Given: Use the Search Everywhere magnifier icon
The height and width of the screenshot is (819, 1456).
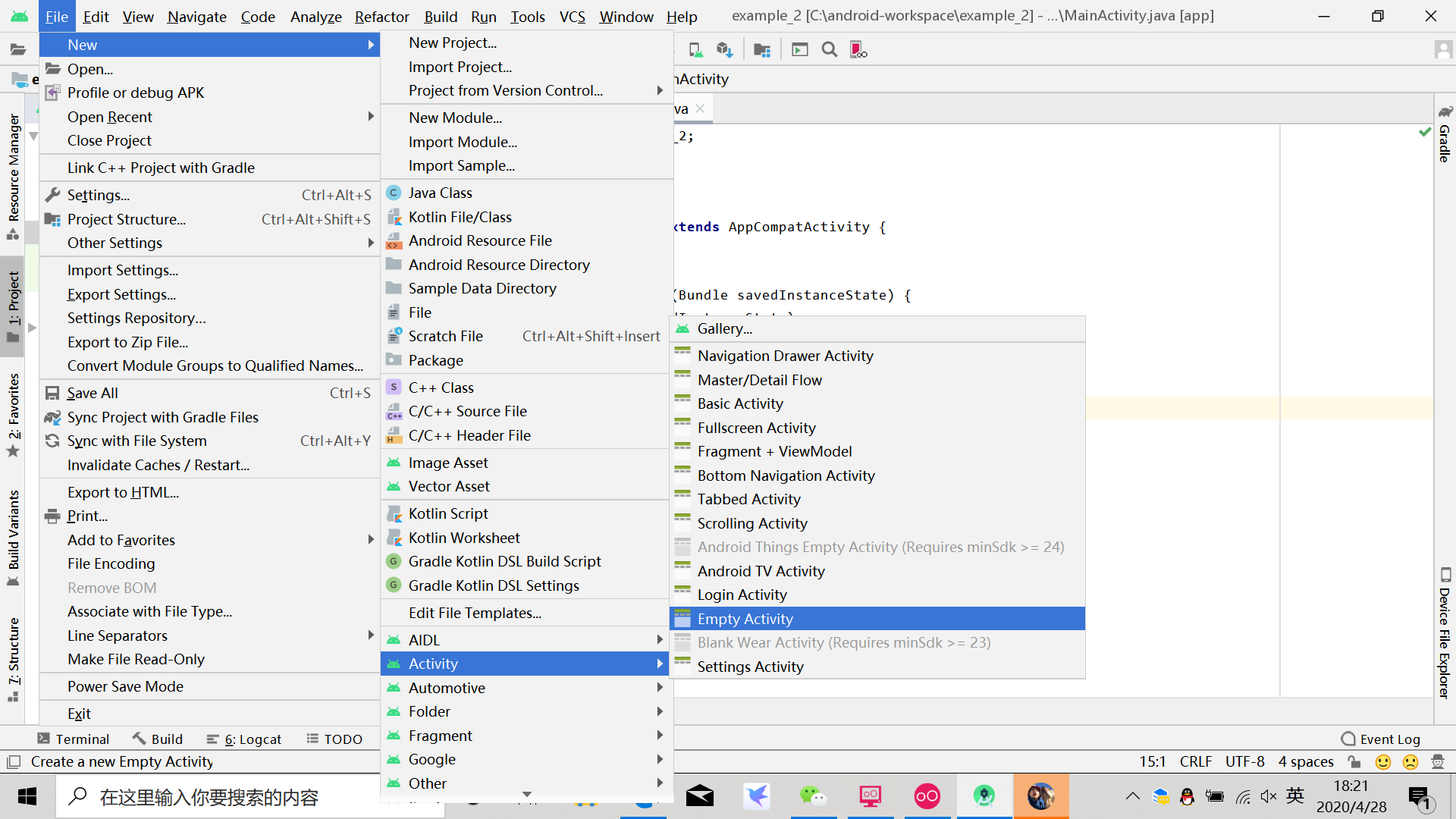Looking at the screenshot, I should (x=829, y=49).
